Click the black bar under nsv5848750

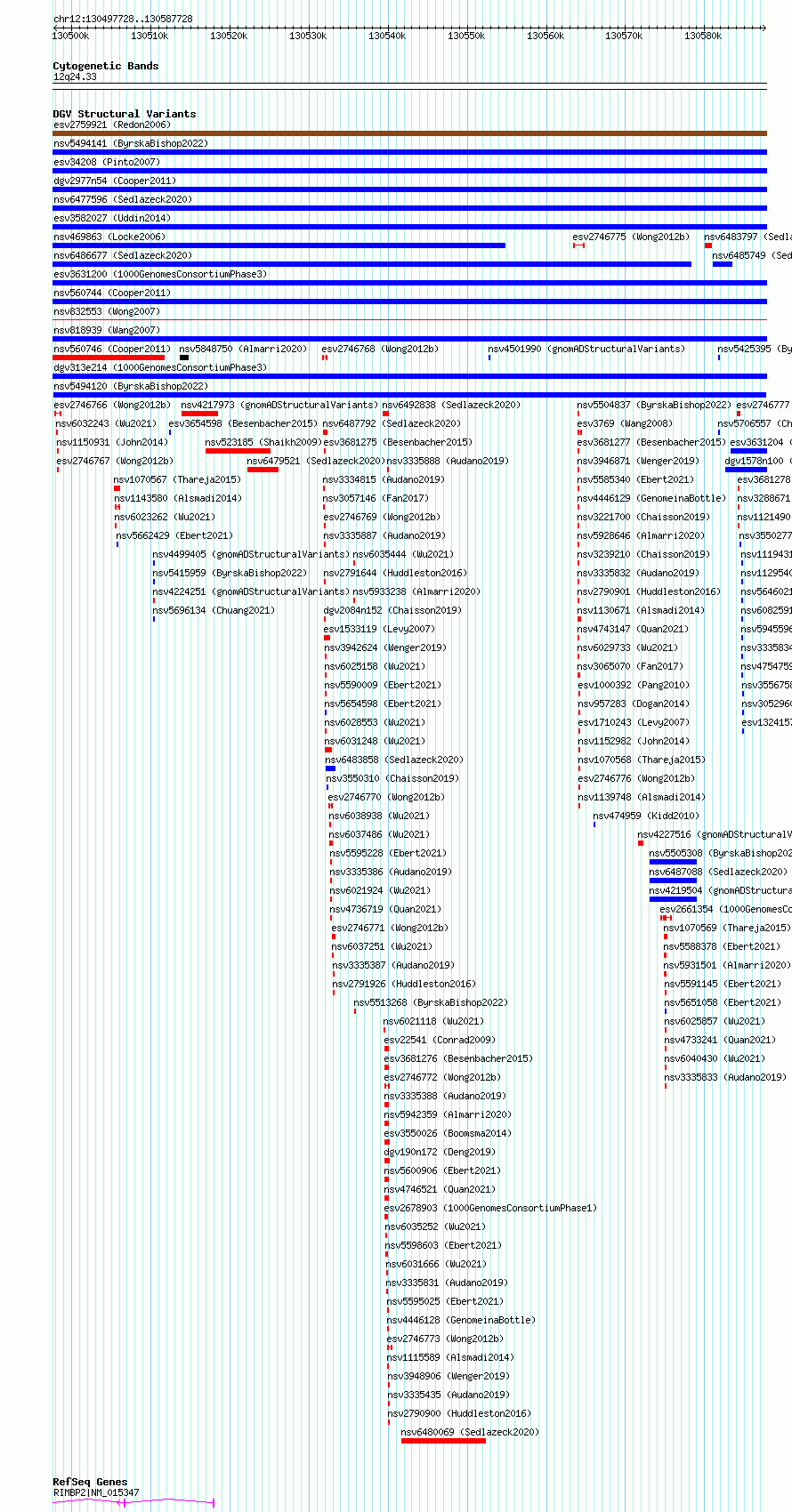tap(184, 358)
